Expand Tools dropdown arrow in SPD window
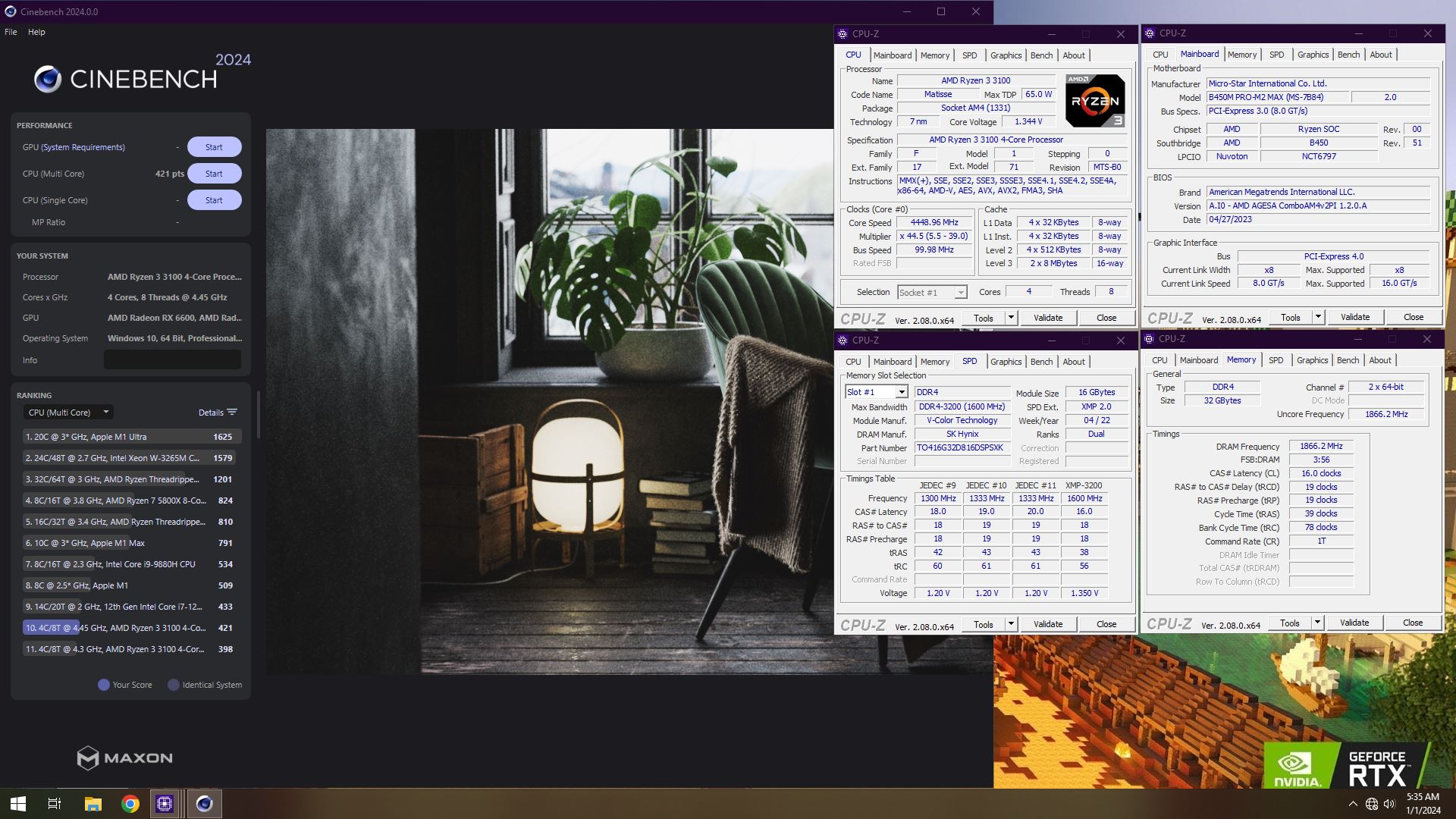The width and height of the screenshot is (1456, 819). (1011, 624)
